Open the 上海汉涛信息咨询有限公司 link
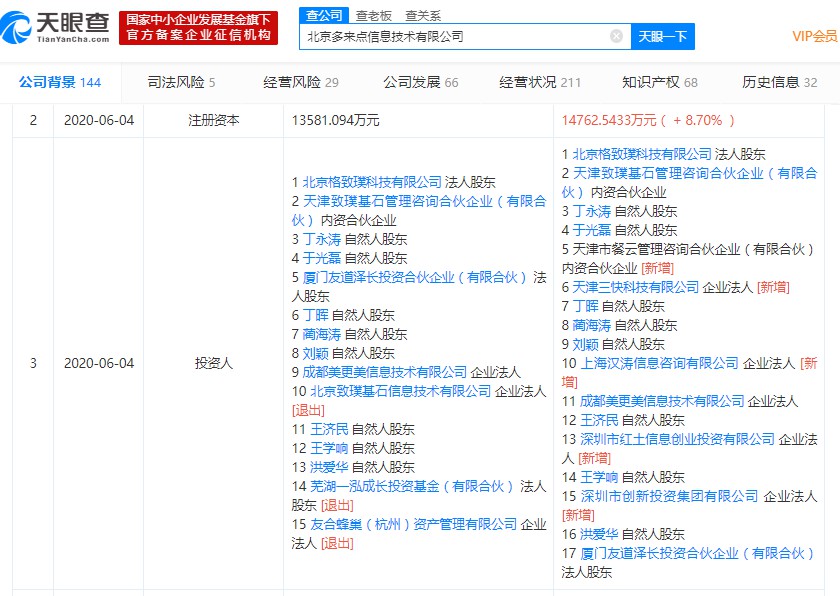 659,364
